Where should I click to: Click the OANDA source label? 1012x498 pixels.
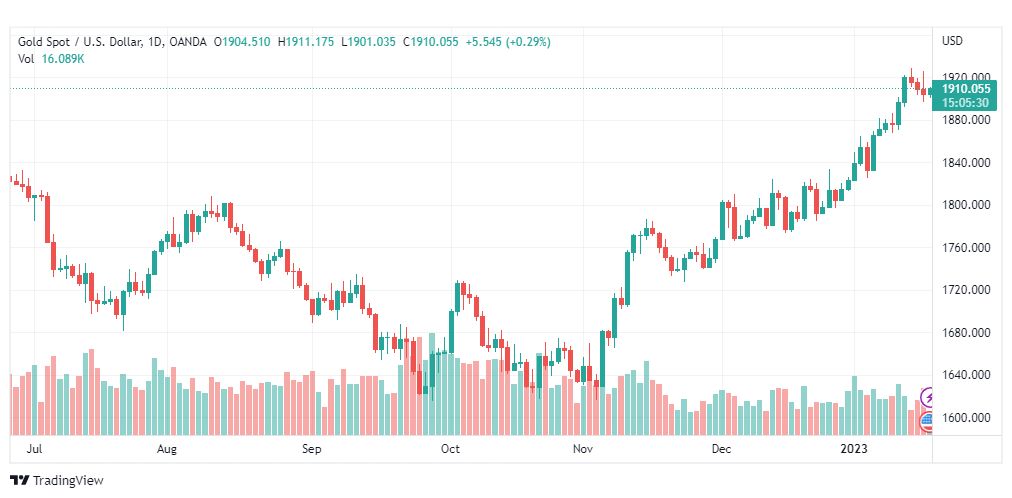[185, 42]
